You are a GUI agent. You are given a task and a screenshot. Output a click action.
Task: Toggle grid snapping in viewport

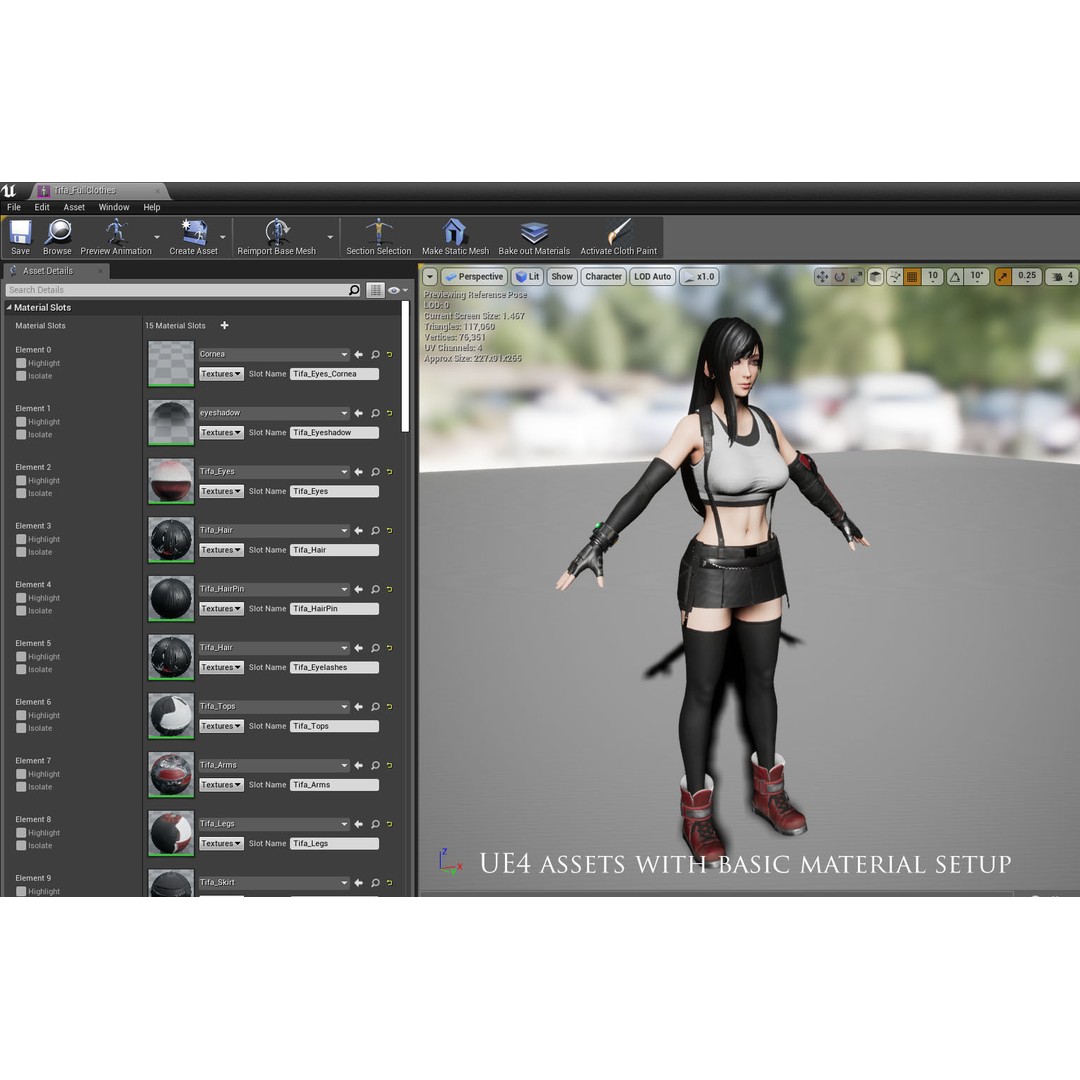[912, 277]
